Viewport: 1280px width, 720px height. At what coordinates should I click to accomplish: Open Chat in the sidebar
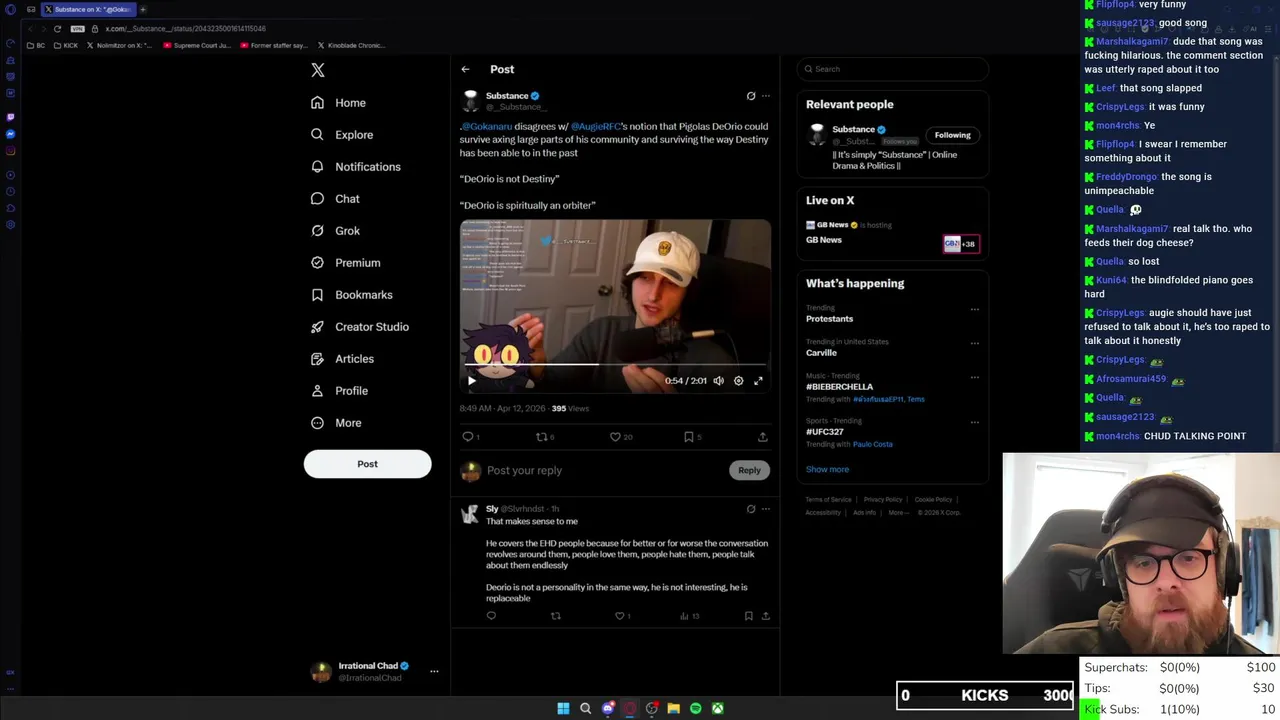point(335,199)
